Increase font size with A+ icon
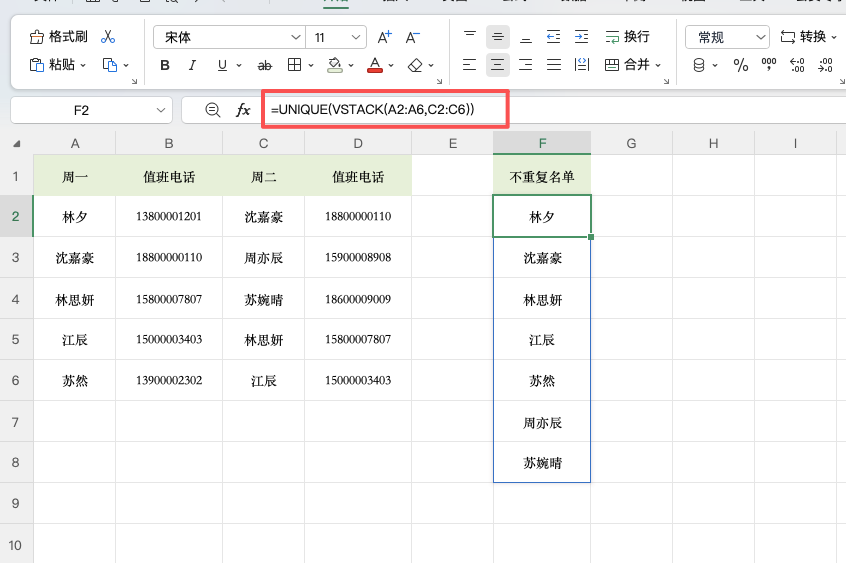The image size is (846, 563). 384,37
